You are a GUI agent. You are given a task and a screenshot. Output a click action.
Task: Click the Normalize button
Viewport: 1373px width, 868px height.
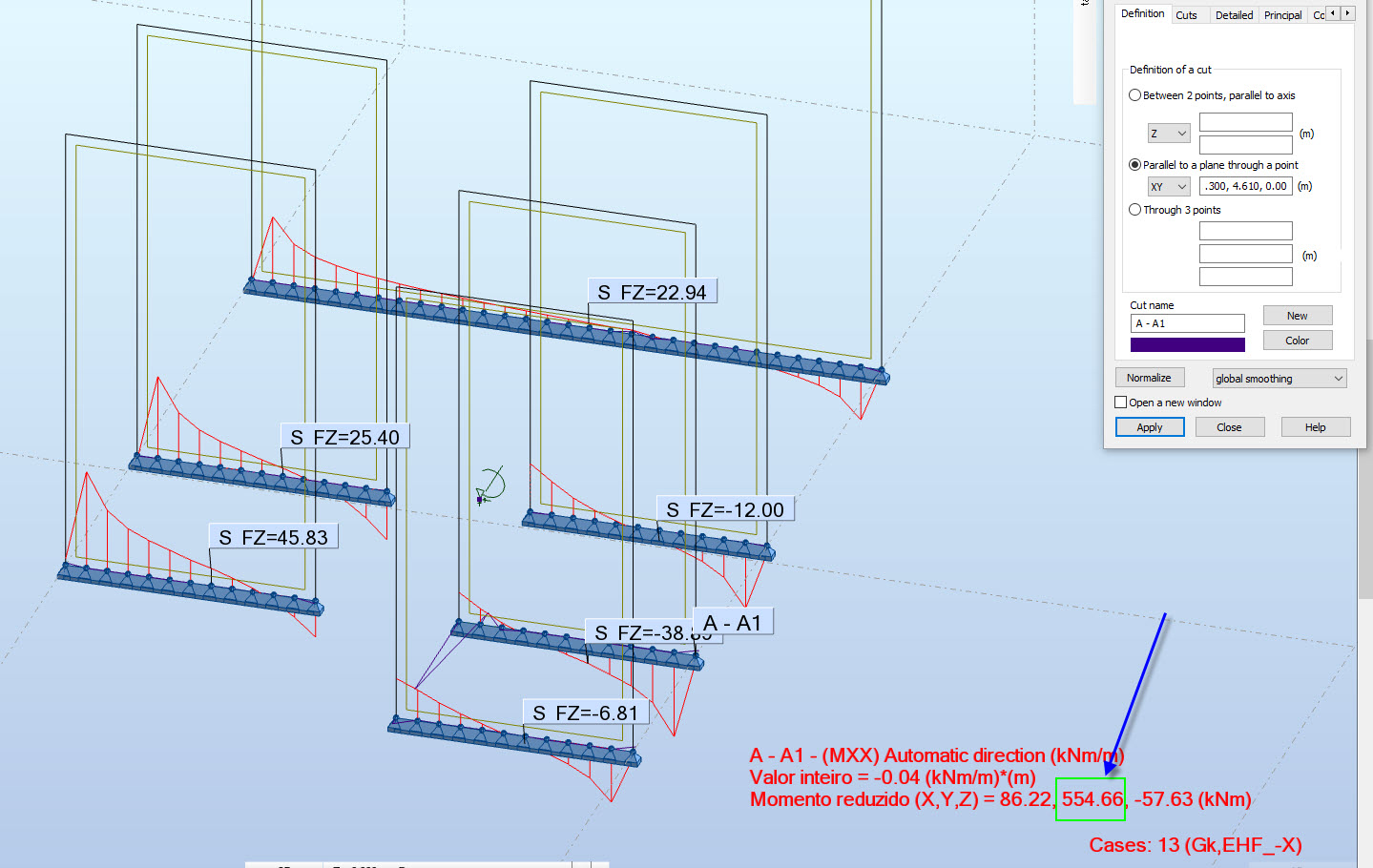[1150, 378]
